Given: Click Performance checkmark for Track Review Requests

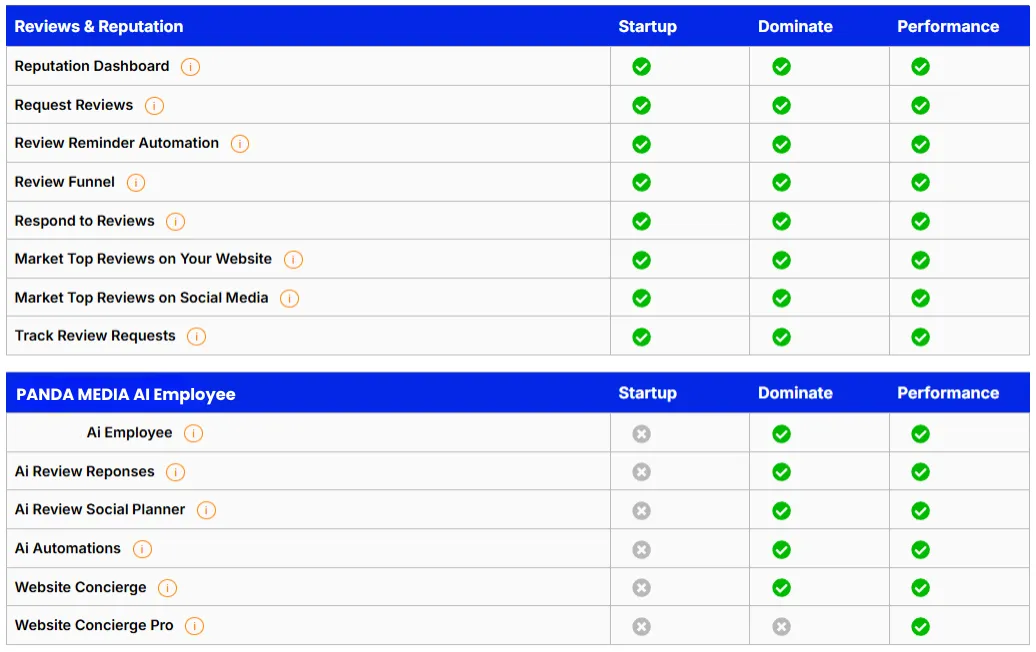Looking at the screenshot, I should tap(920, 338).
